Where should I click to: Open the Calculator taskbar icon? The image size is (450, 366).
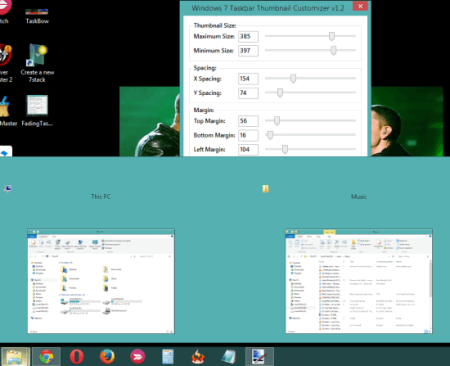[168, 357]
